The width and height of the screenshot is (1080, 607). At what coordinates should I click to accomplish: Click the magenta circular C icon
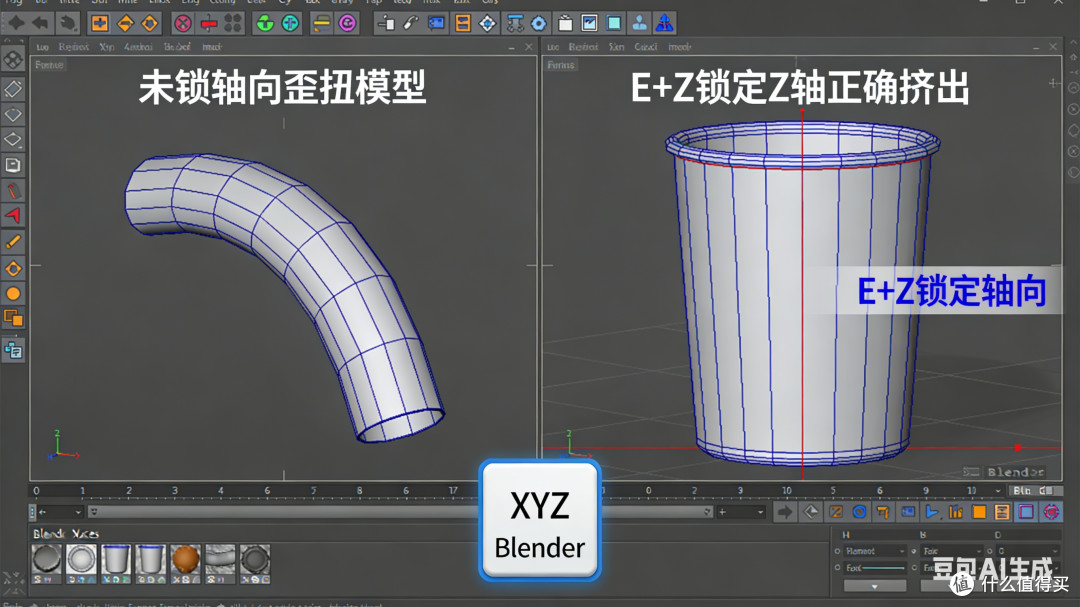tap(348, 23)
